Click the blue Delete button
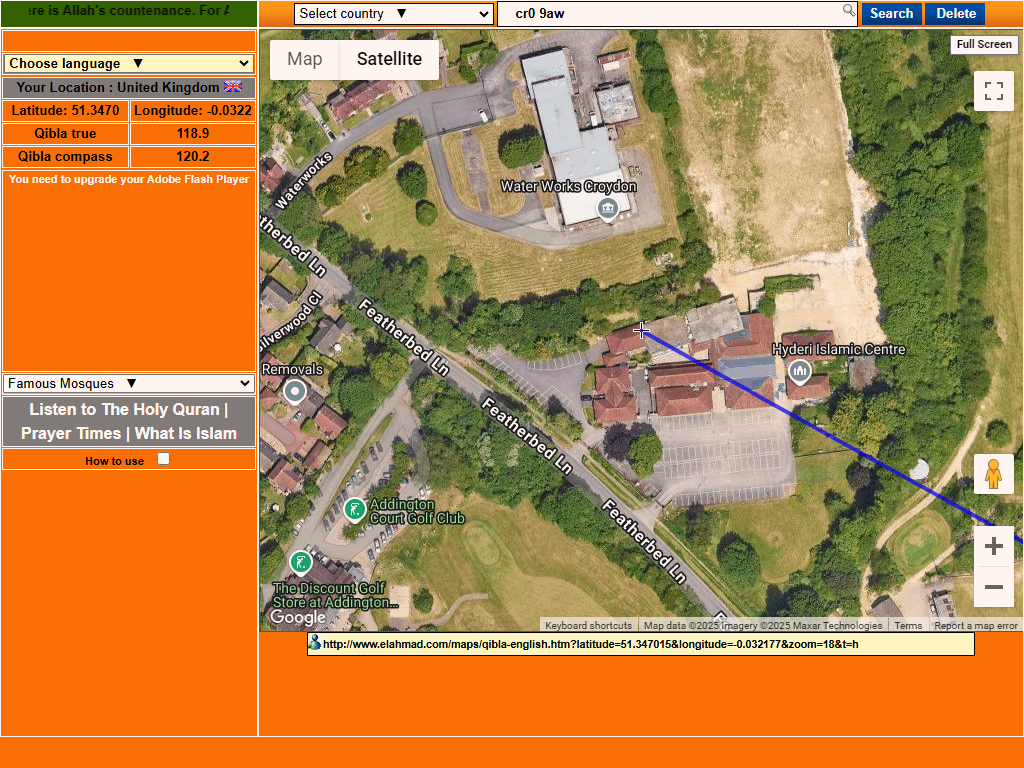 [x=955, y=14]
